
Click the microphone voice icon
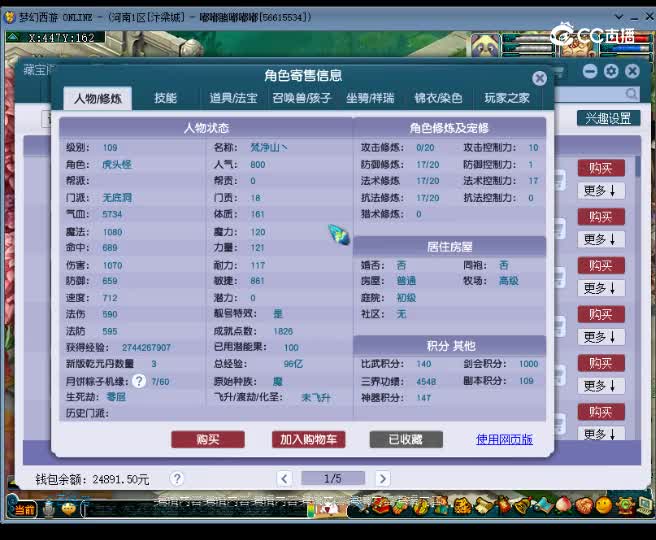[x=49, y=509]
